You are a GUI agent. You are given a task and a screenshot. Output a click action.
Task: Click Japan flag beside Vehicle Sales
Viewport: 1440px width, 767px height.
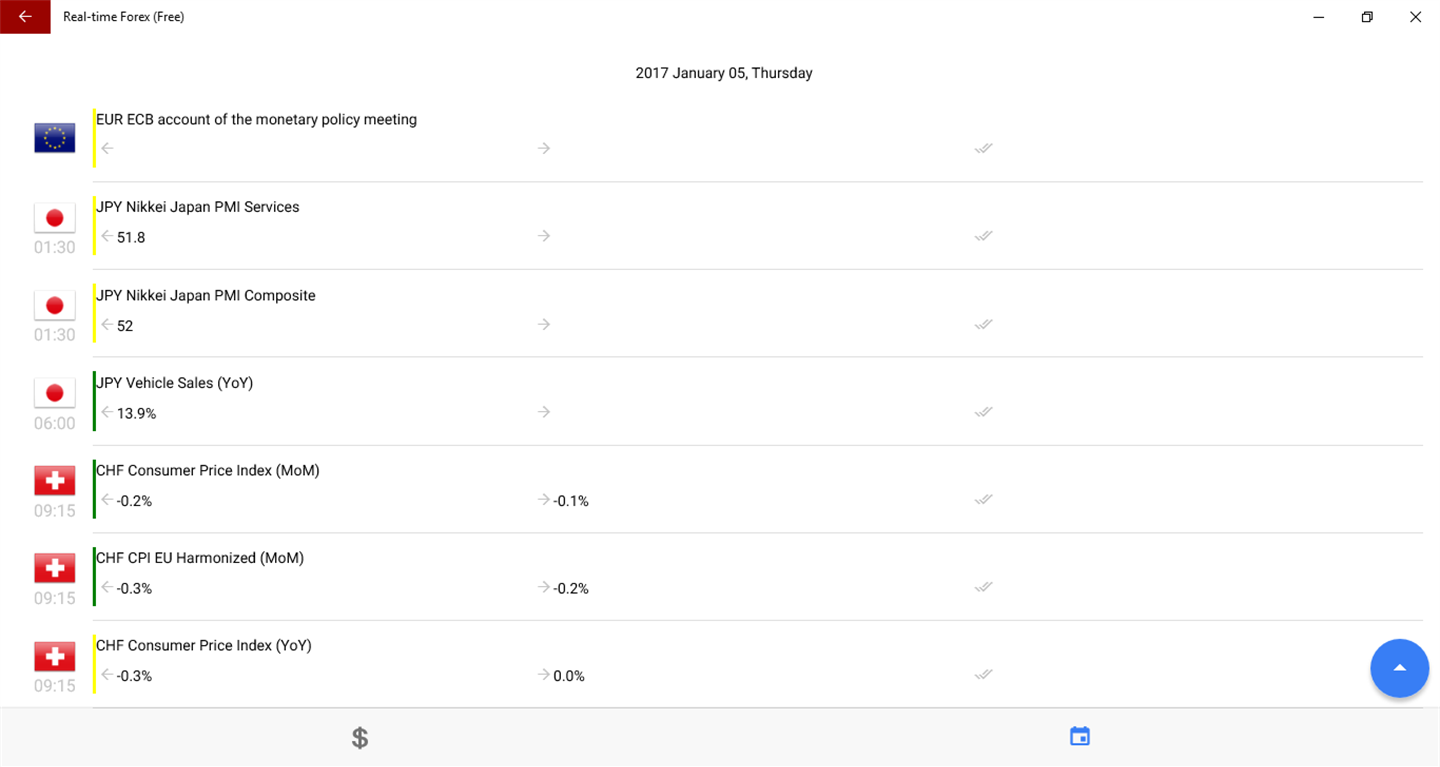(x=55, y=393)
